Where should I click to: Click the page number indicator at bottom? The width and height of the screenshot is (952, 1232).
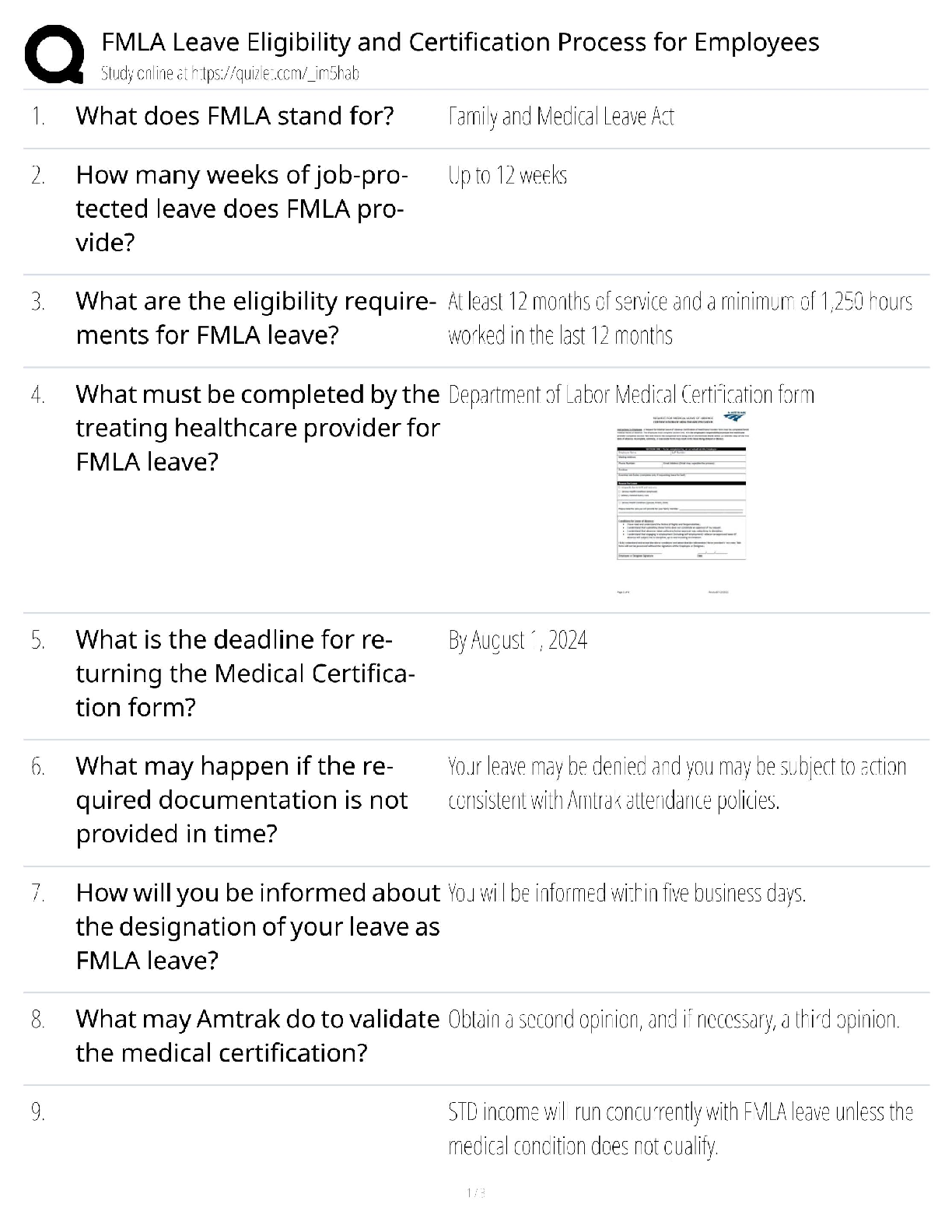475,1192
